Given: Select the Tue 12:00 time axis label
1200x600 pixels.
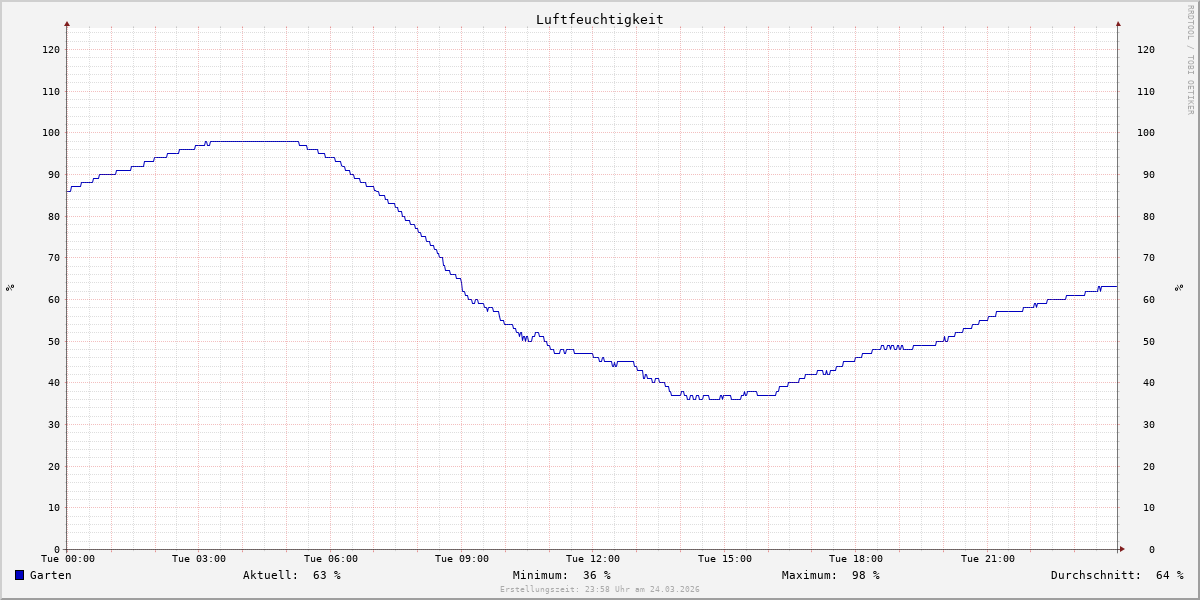Looking at the screenshot, I should click(593, 559).
